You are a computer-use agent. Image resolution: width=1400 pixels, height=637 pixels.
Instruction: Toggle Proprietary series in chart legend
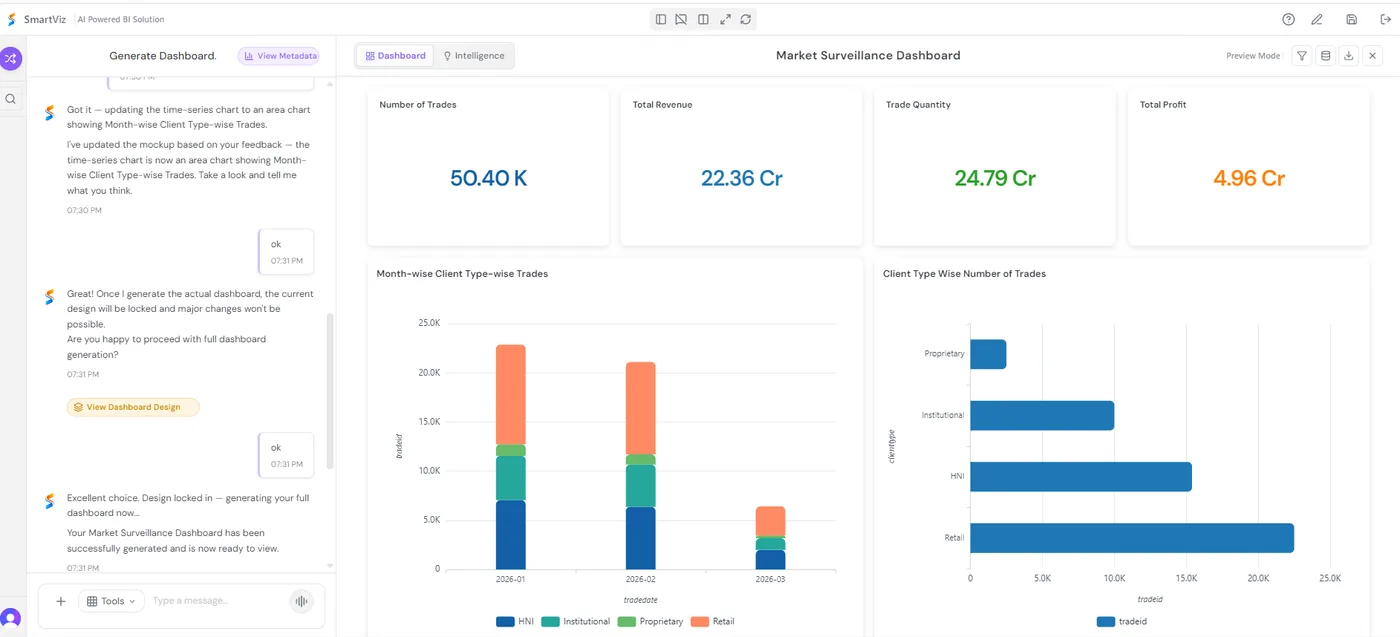click(x=650, y=621)
